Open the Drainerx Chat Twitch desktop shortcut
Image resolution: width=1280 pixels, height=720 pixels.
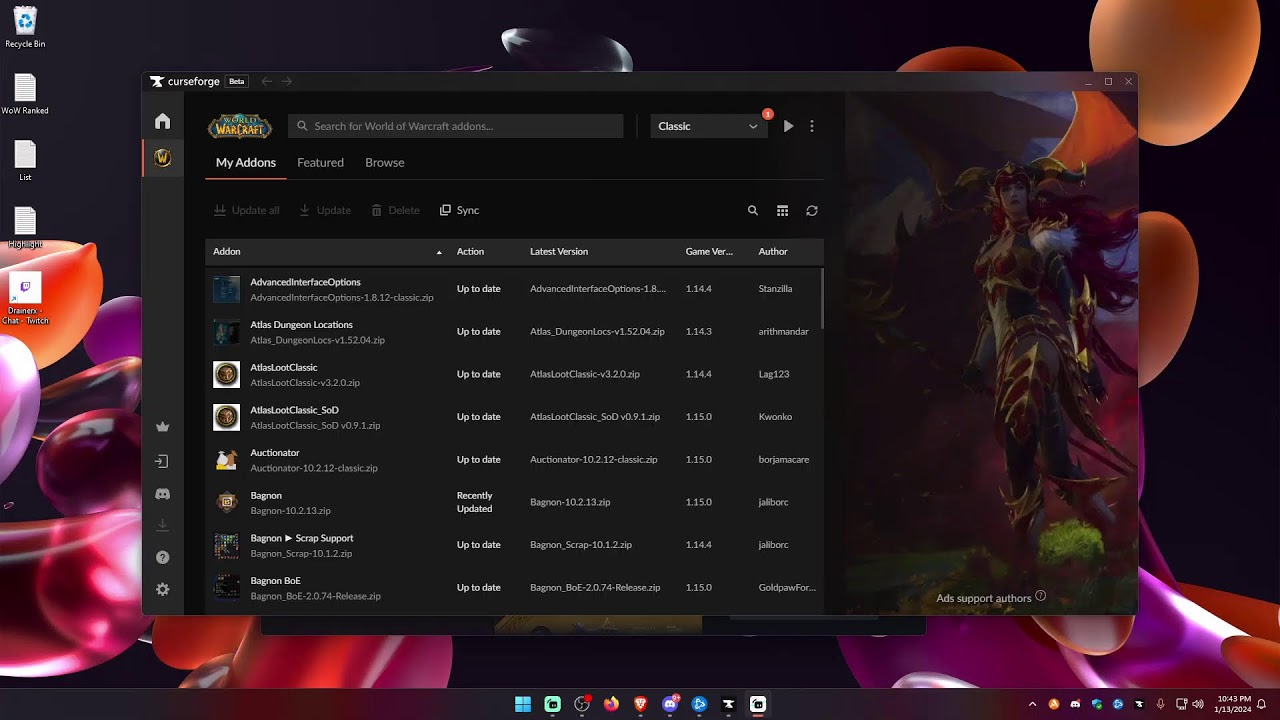25,299
